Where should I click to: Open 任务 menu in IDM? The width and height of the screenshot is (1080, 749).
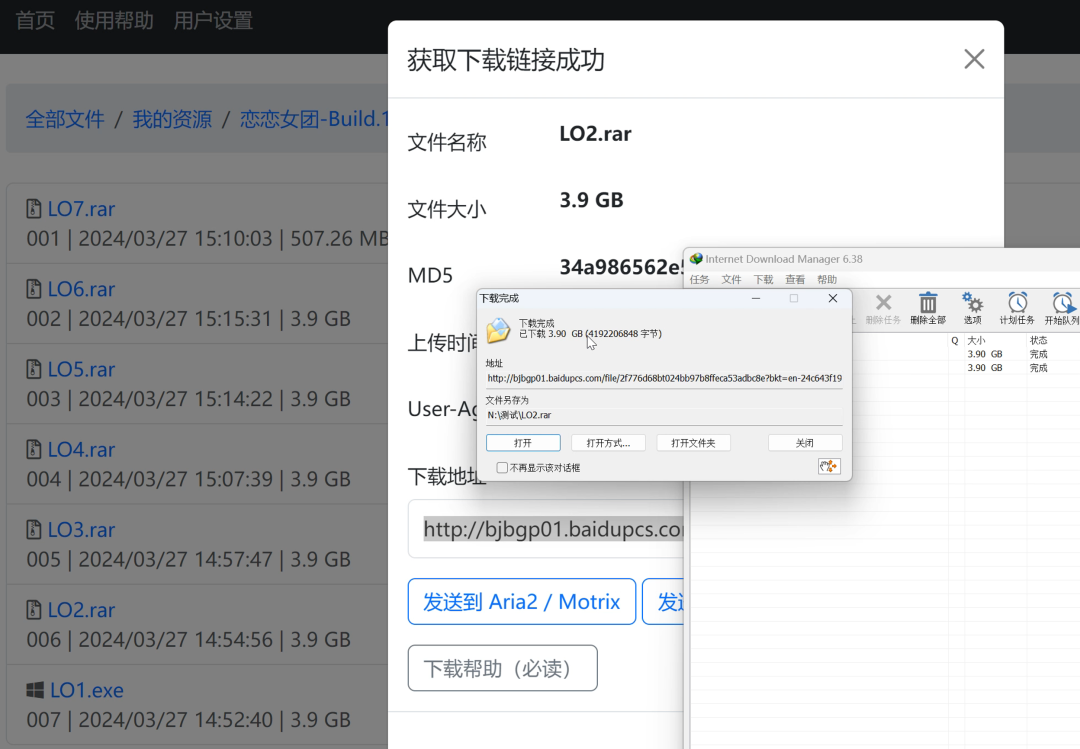[x=699, y=279]
